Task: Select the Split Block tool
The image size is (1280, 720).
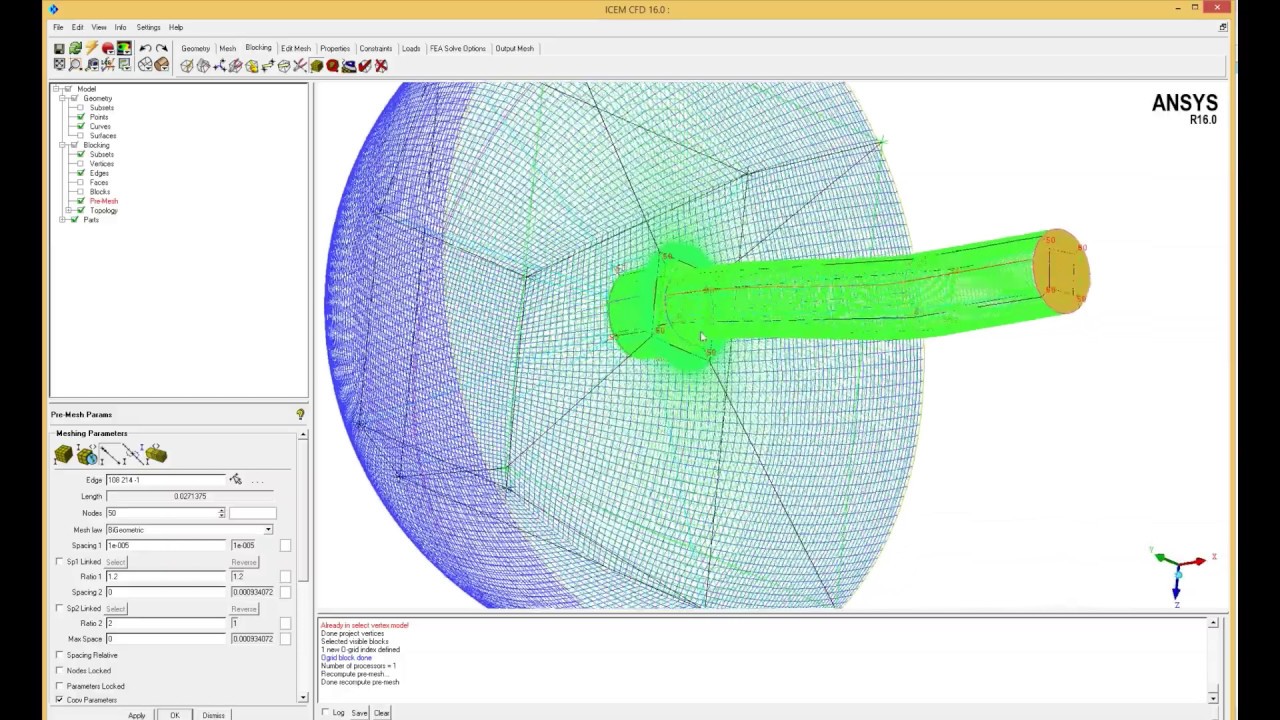Action: 203,66
